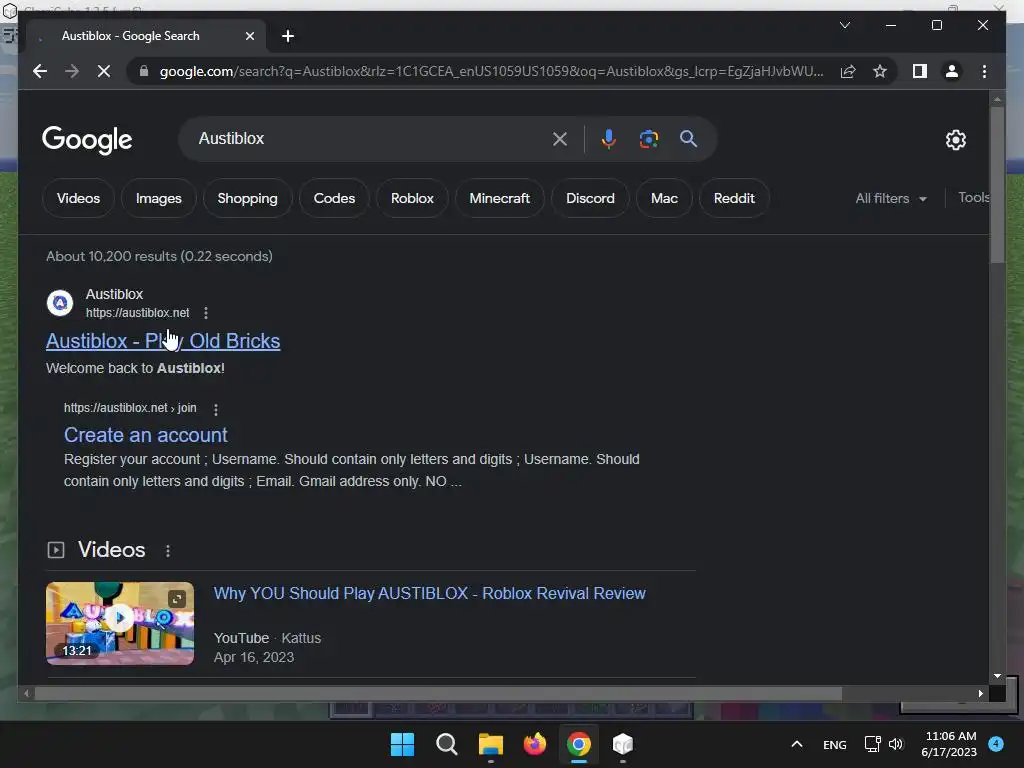Submit search with magnifier icon
Screen dimensions: 1024x768
pos(688,138)
